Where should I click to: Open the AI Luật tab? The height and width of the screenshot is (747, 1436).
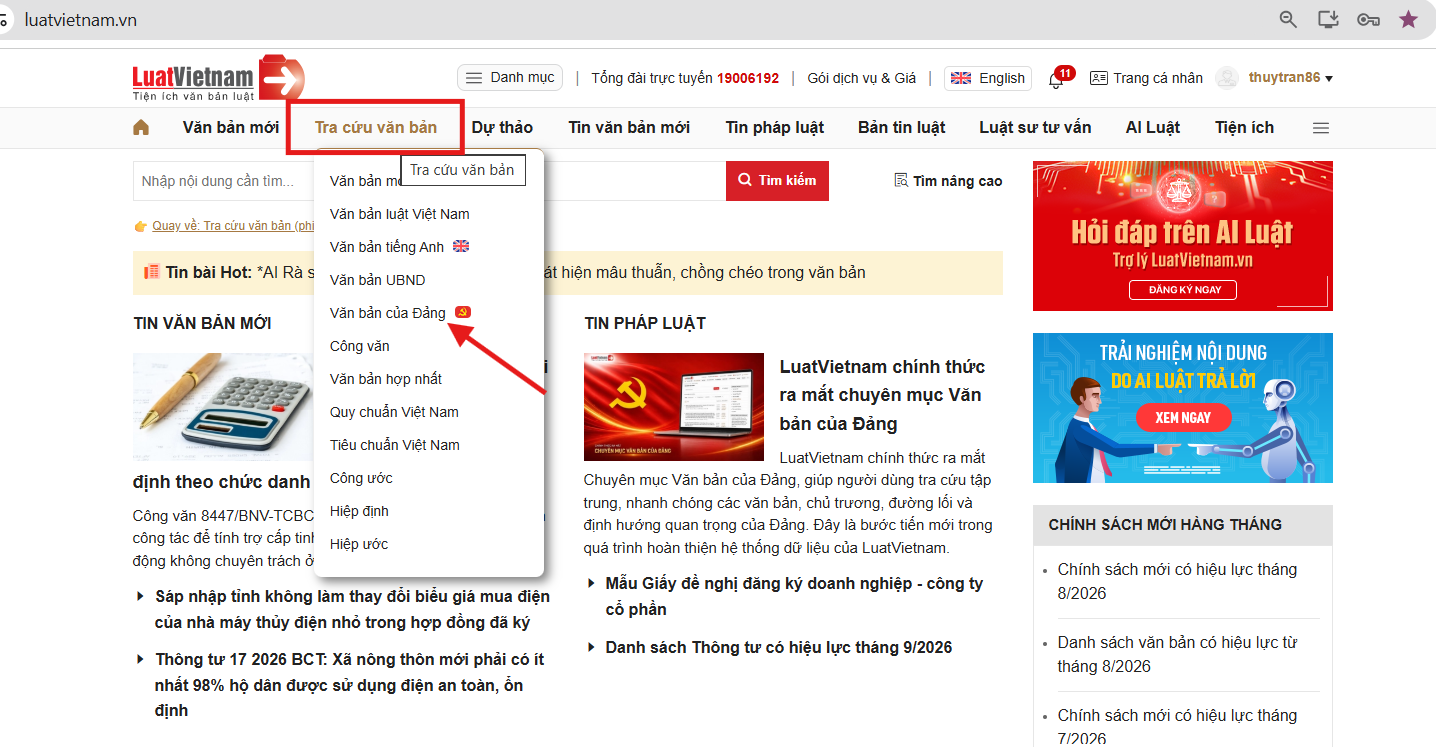(1153, 128)
